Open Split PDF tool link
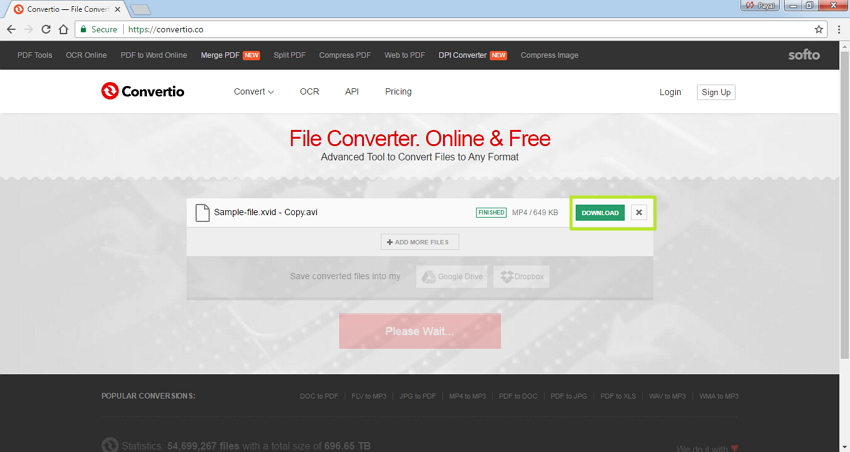The height and width of the screenshot is (452, 850). [289, 55]
